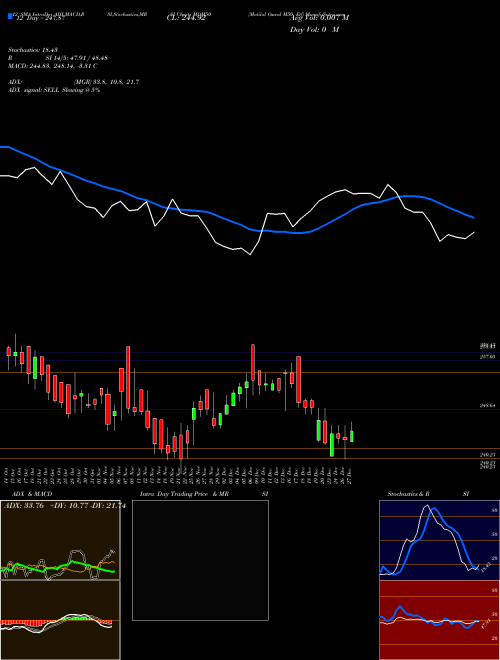Click the 'Day Vol: 0 M' text
Image resolution: width=500 pixels, height=660 pixels.
pos(314,30)
